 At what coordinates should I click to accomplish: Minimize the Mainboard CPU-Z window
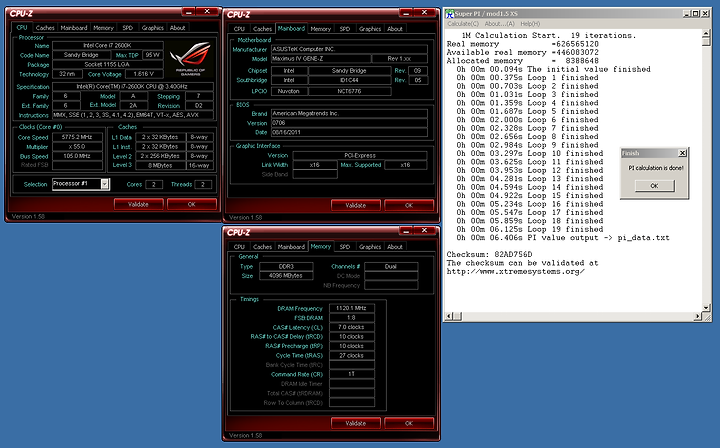pyautogui.click(x=406, y=13)
